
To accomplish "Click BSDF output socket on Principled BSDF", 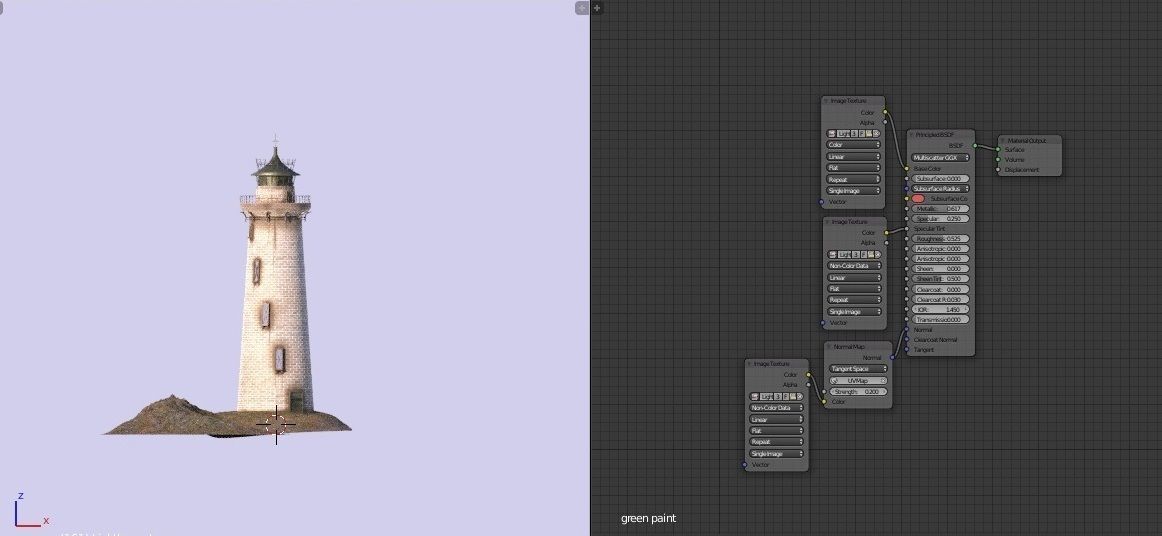I will pos(975,145).
